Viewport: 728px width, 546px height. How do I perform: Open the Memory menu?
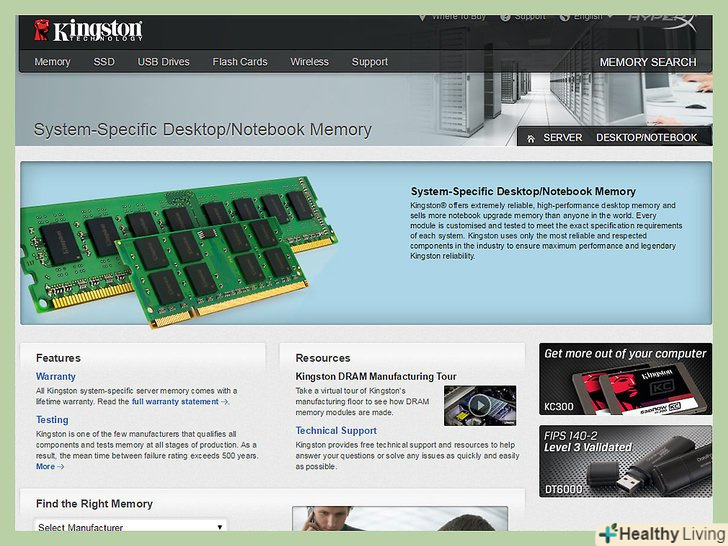pyautogui.click(x=52, y=62)
